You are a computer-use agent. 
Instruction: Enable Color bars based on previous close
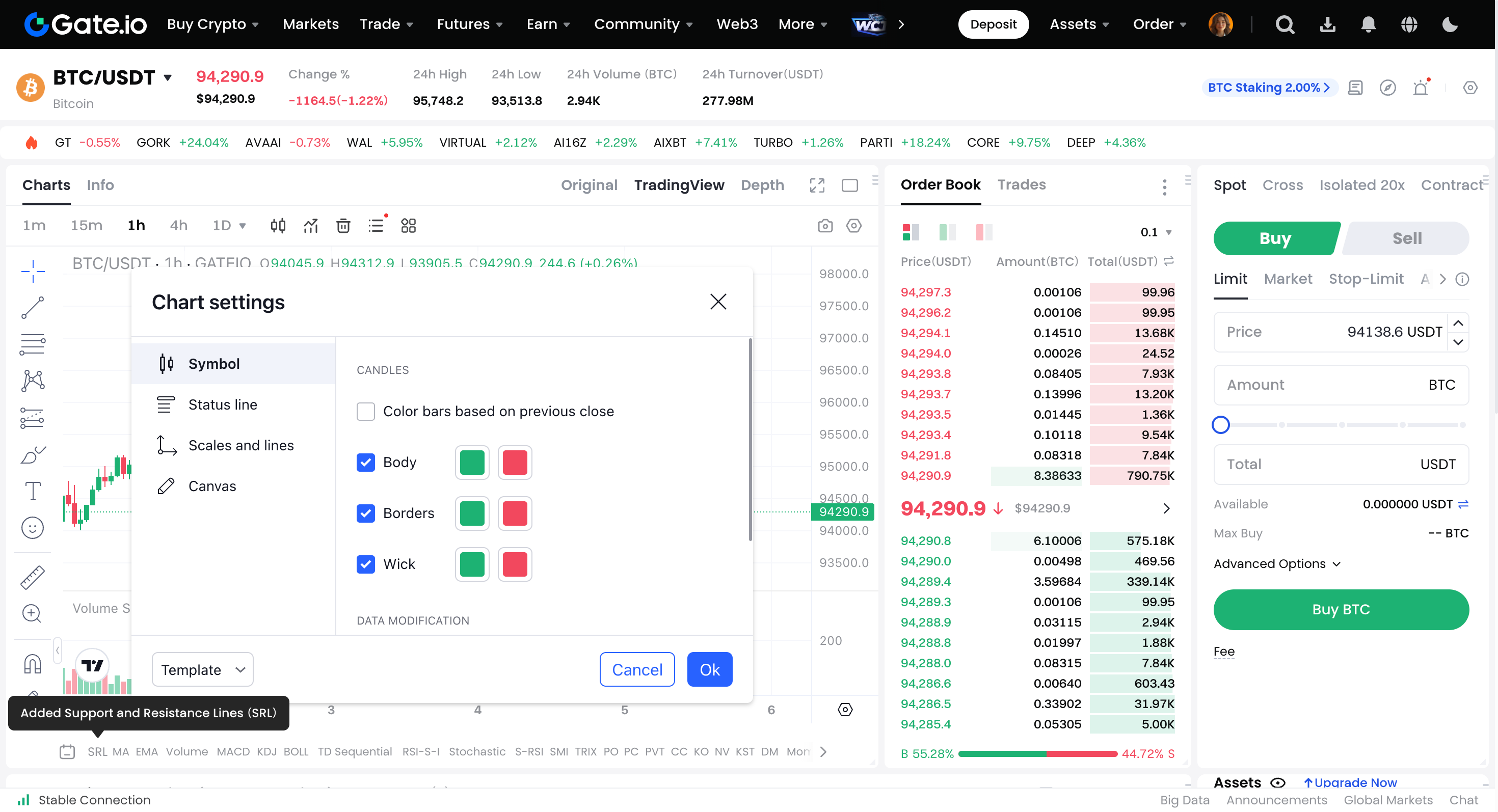pos(365,412)
